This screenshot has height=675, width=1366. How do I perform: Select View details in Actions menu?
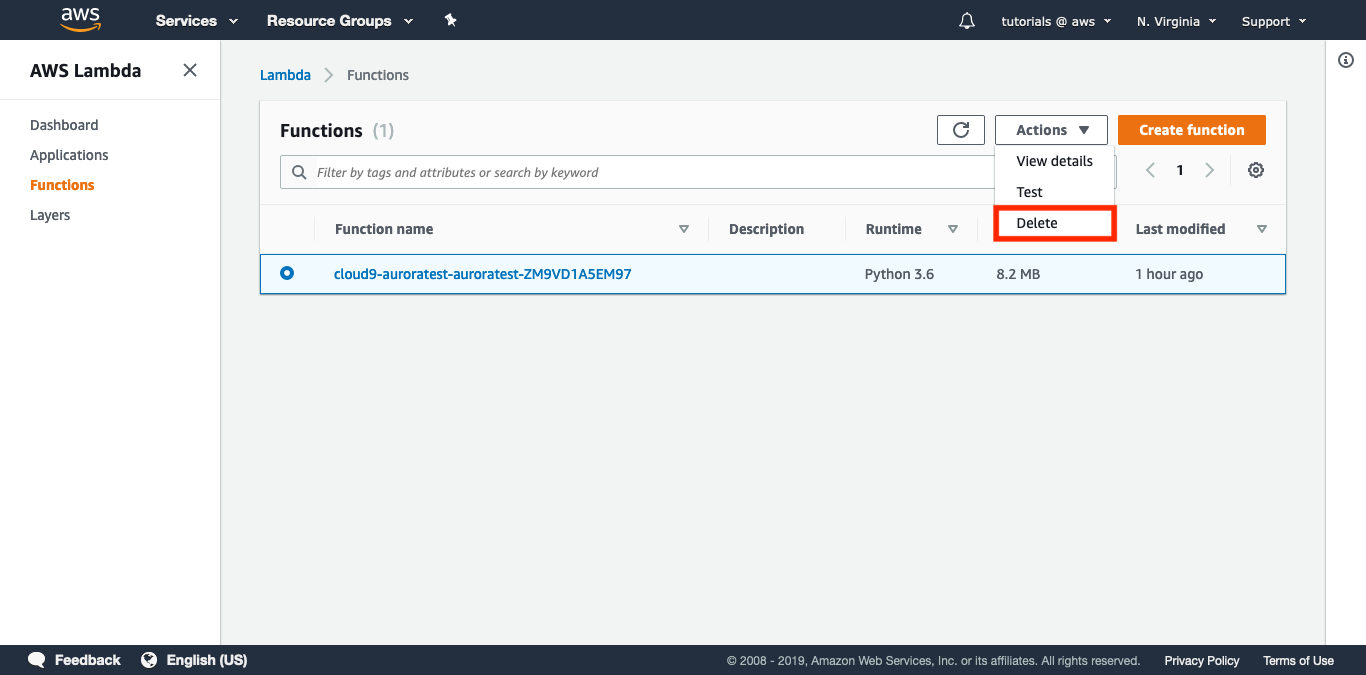pyautogui.click(x=1054, y=161)
